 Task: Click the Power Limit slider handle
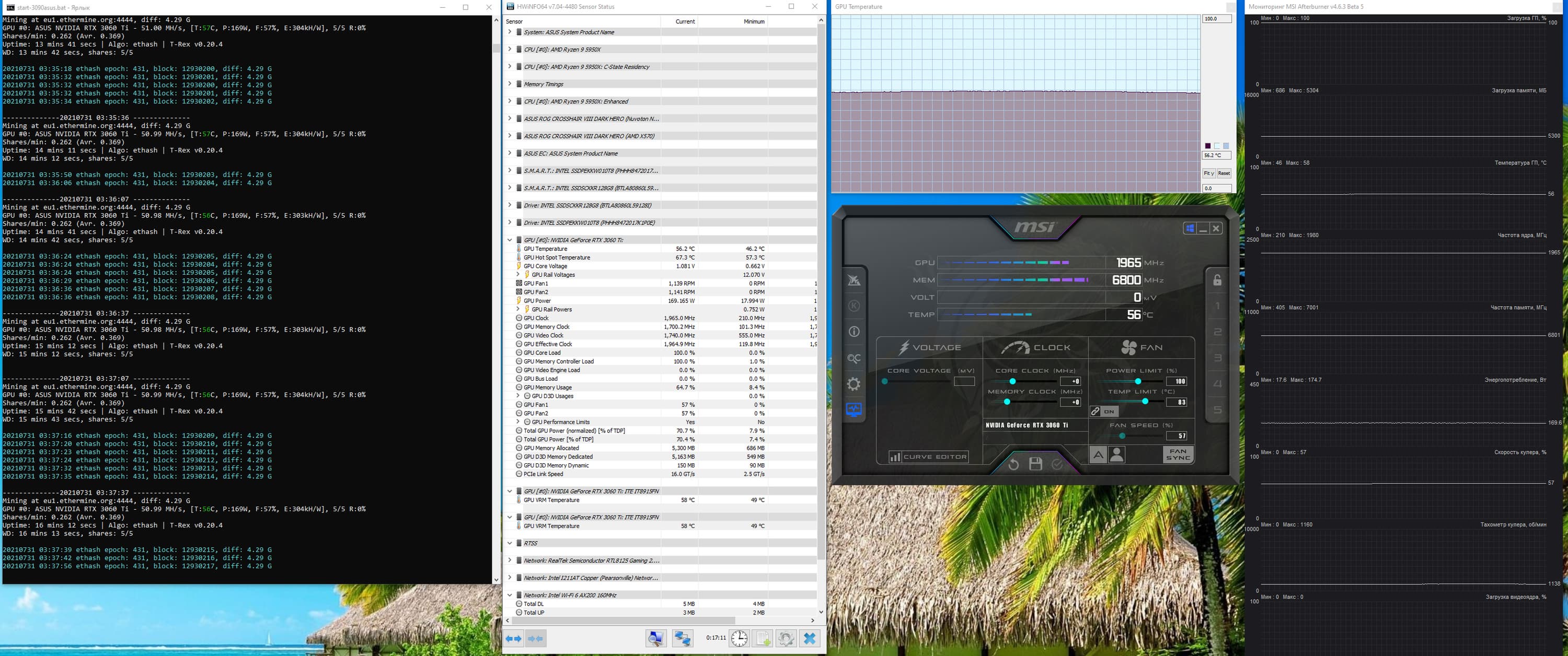(x=1138, y=382)
